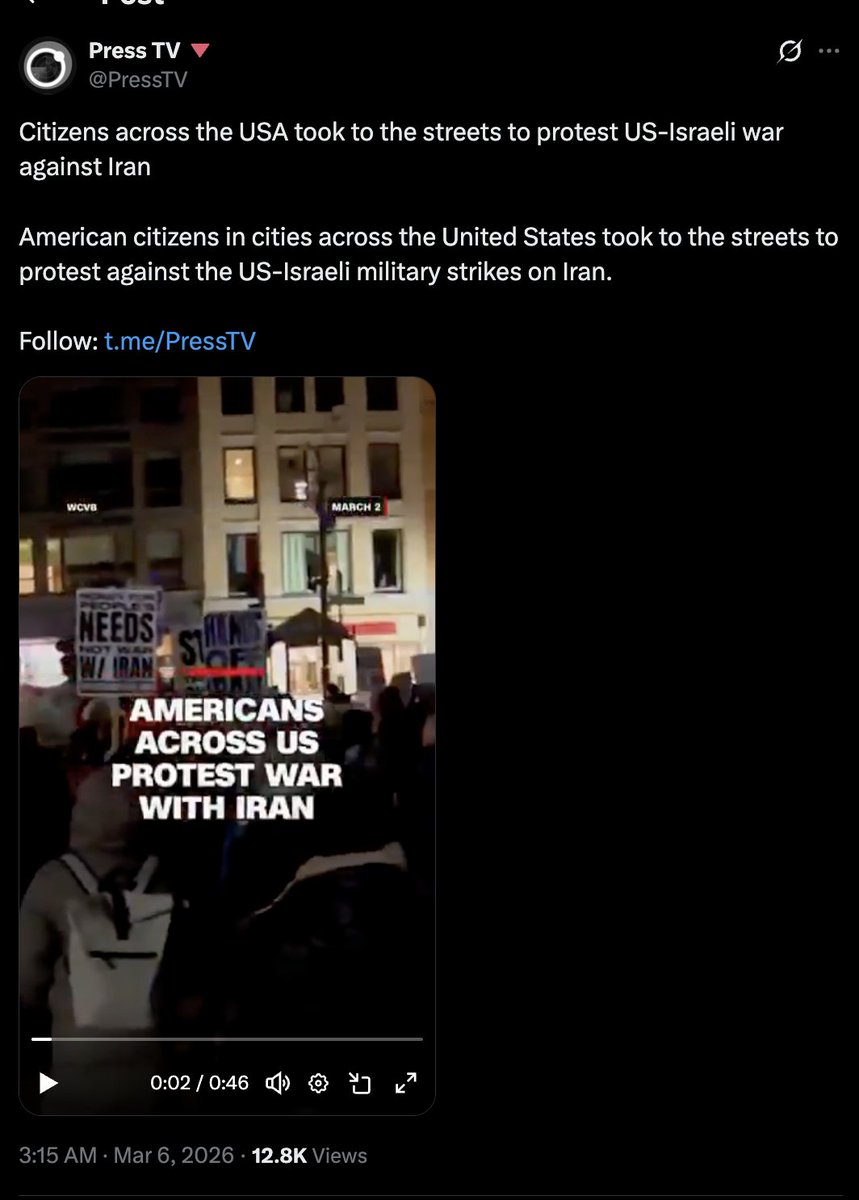Viewport: 859px width, 1200px height.
Task: Click the paragraph starting 'American citizens in cities'
Action: pos(428,255)
